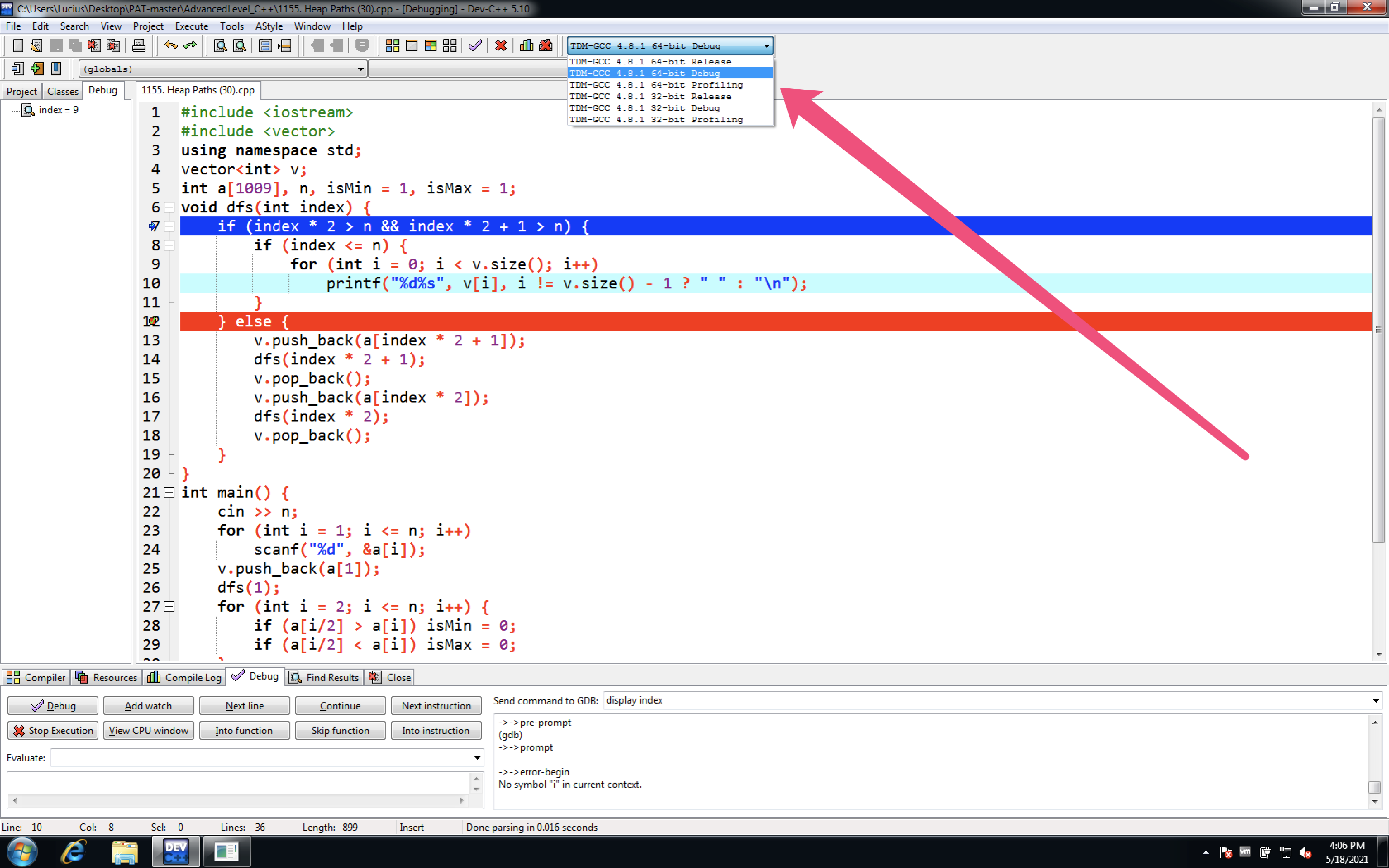This screenshot has height=868, width=1389.
Task: Click the Next line debug button
Action: click(244, 706)
